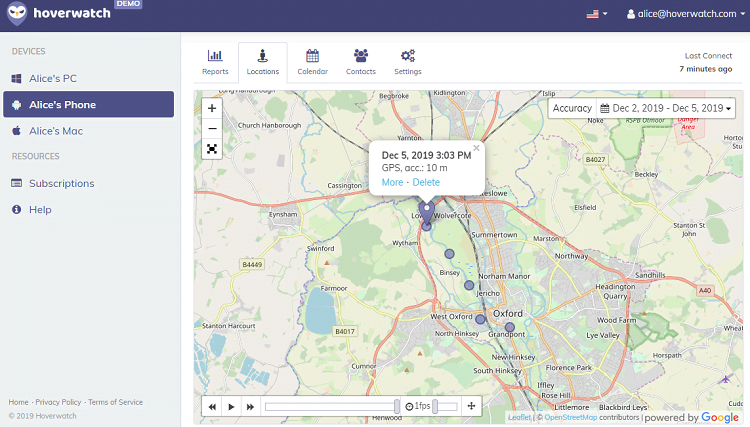Viewport: 750px width, 427px height.
Task: Open the language flag dropdown
Action: coord(597,14)
